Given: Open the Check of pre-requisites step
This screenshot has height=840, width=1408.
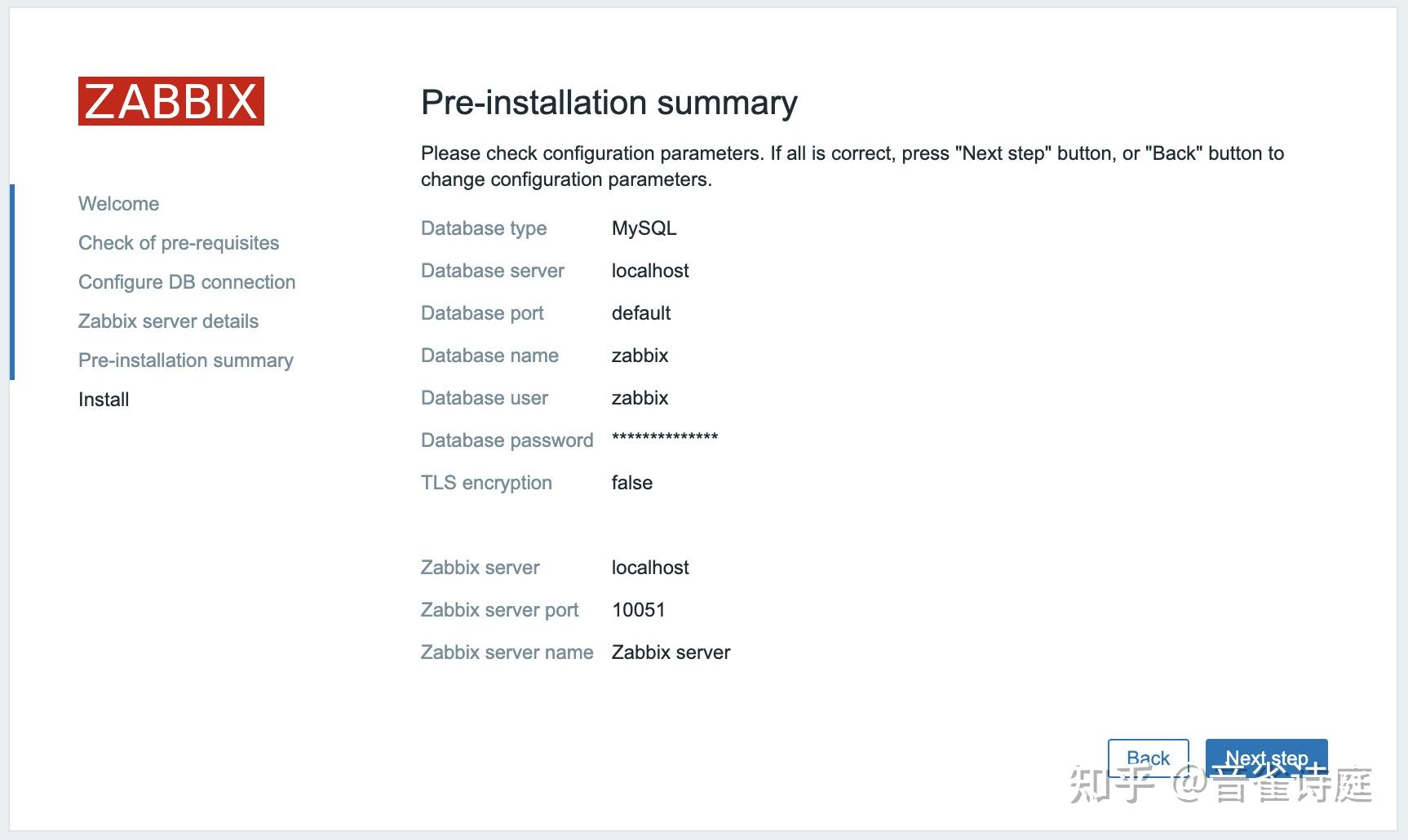Looking at the screenshot, I should point(178,242).
